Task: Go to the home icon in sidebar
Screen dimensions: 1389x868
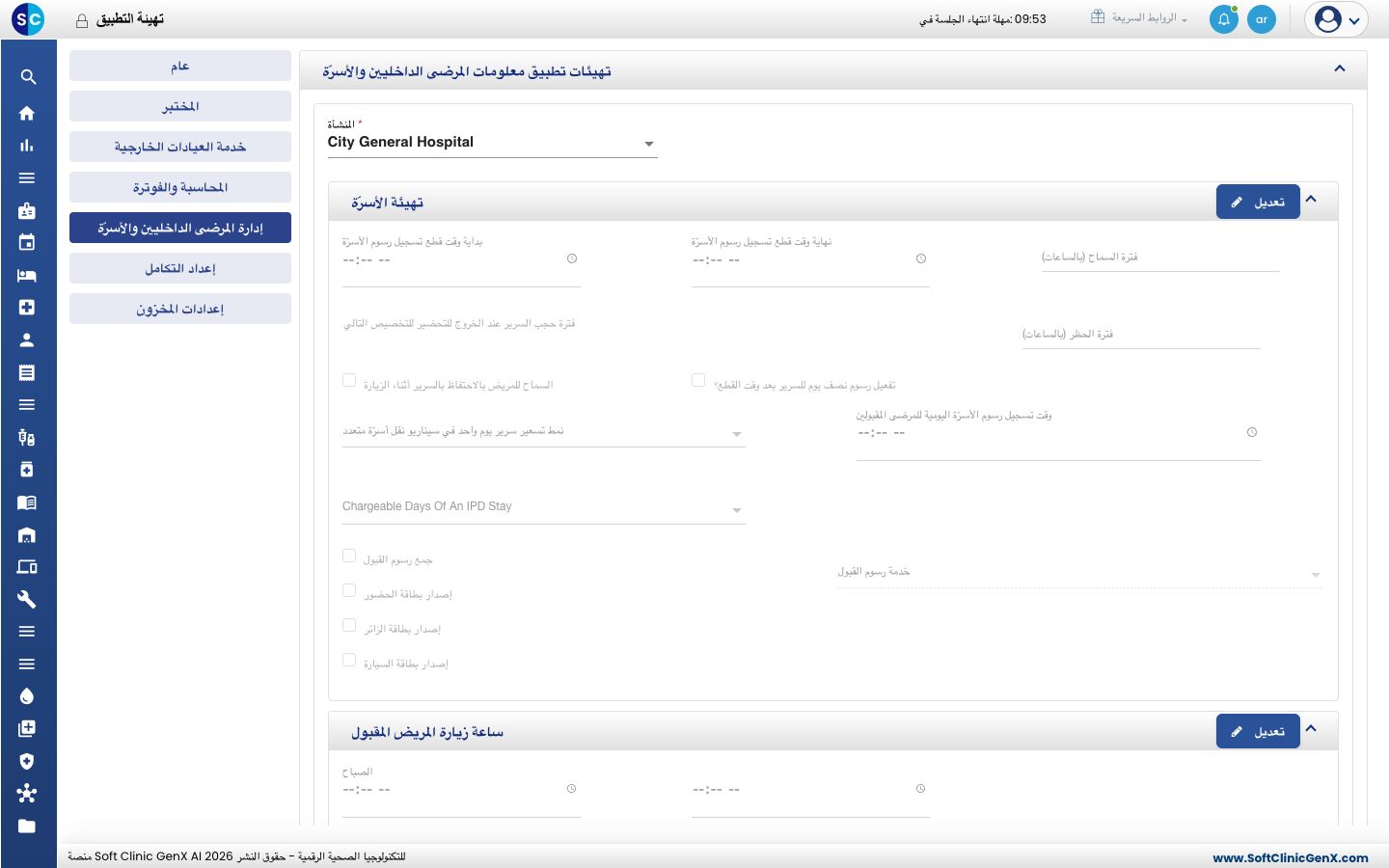Action: tap(27, 113)
